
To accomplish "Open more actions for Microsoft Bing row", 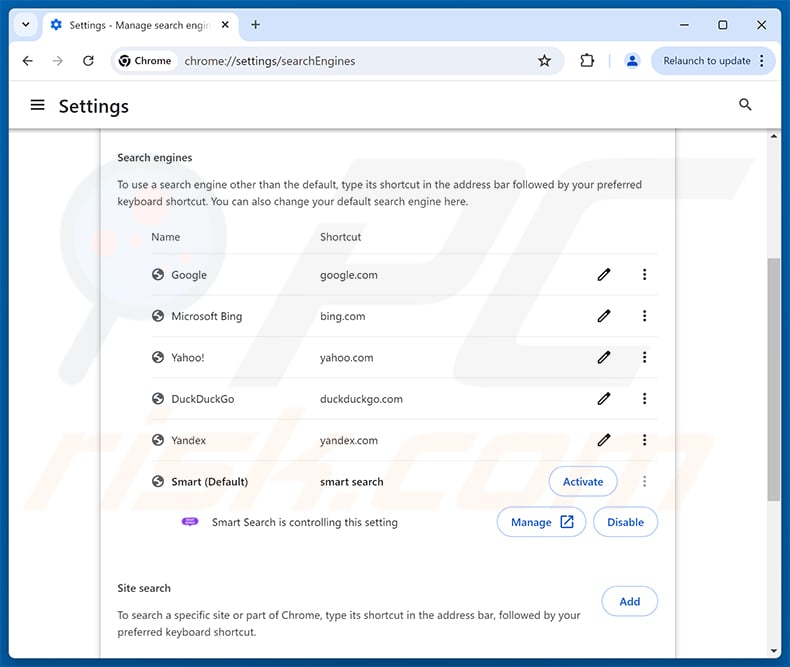I will coord(644,316).
